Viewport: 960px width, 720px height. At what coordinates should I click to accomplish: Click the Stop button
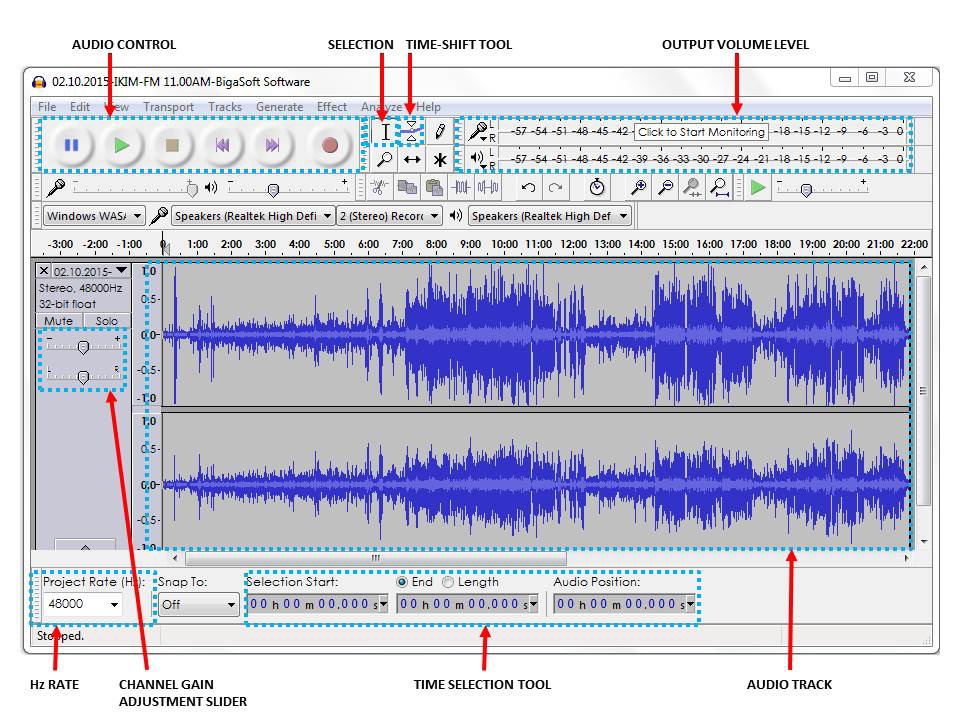tap(173, 145)
